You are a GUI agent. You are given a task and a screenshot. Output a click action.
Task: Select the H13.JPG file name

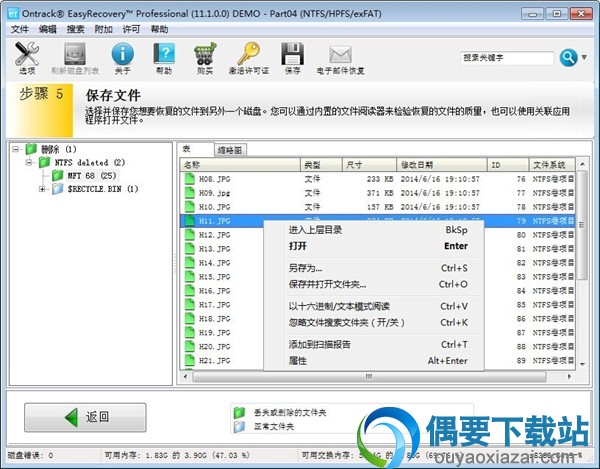tap(215, 249)
